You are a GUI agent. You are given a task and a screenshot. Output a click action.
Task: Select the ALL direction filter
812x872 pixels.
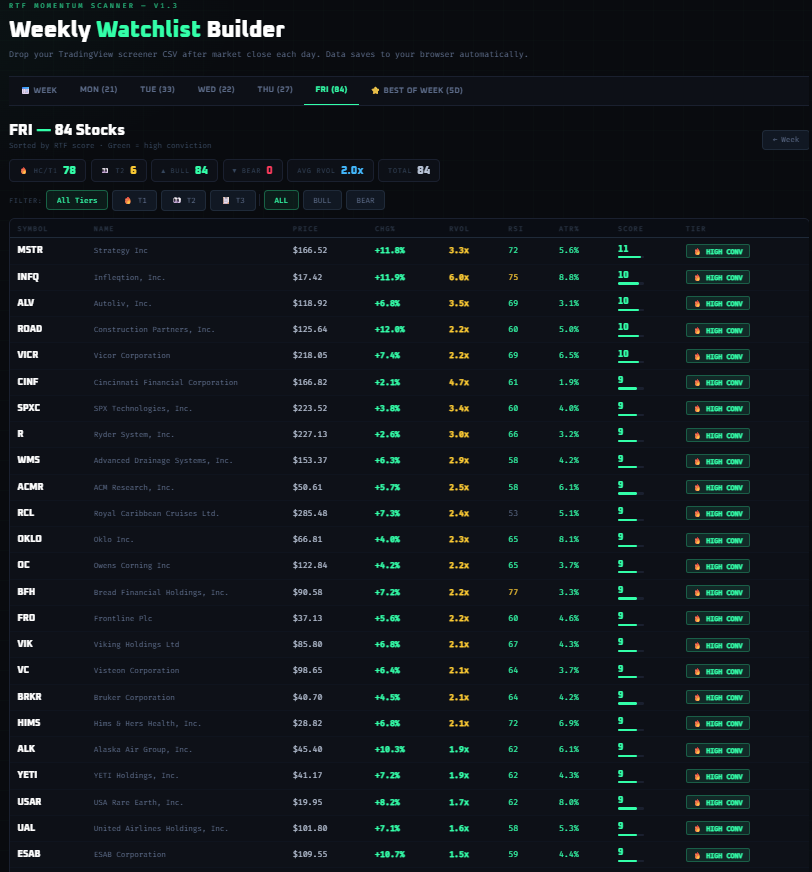[x=281, y=200]
